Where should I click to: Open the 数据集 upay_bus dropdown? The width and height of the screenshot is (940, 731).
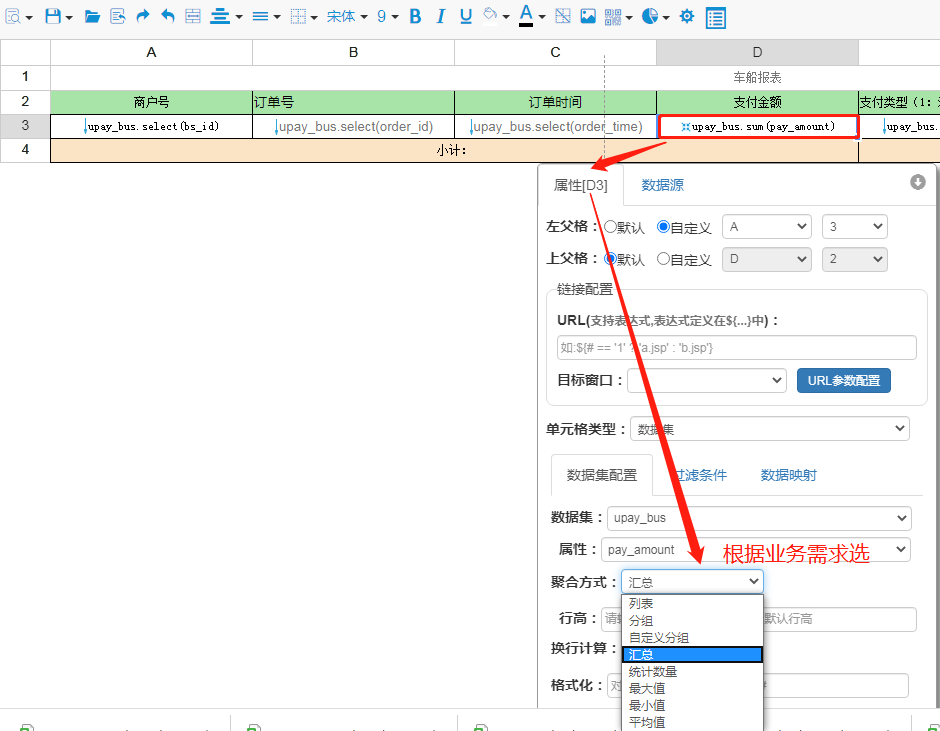point(759,518)
